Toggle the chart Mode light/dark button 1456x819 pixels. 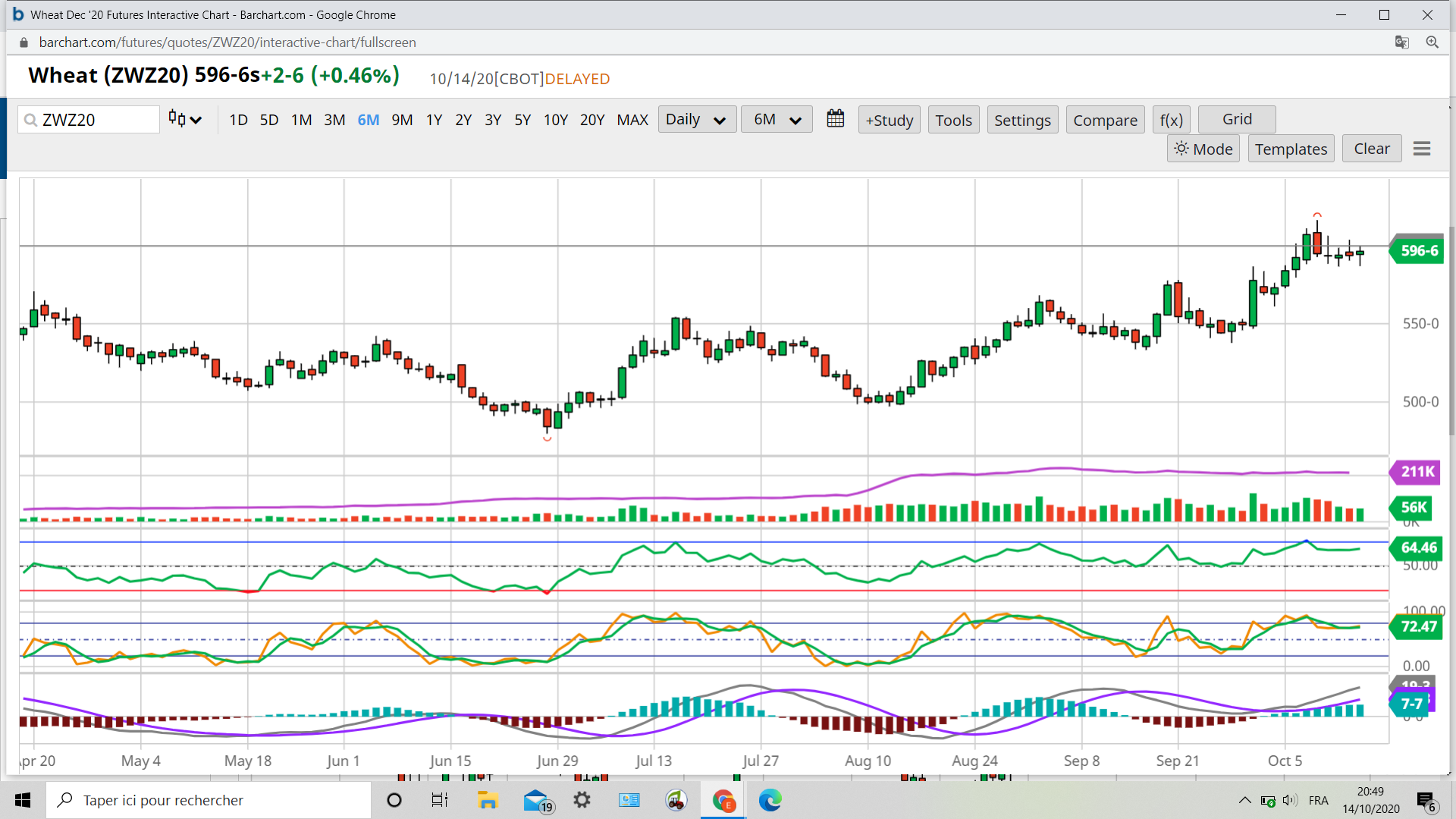click(x=1203, y=149)
